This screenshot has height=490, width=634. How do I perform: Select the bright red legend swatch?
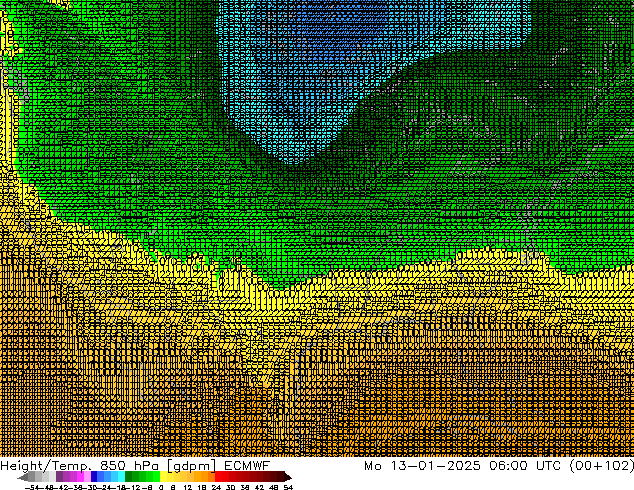coord(218,476)
